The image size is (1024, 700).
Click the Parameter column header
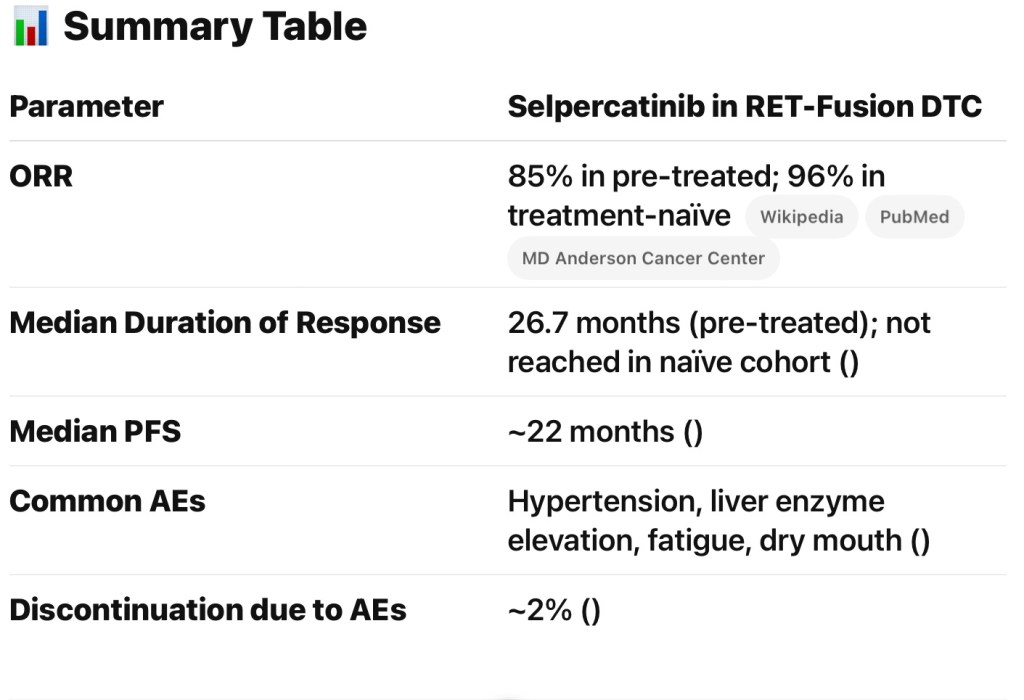click(86, 106)
